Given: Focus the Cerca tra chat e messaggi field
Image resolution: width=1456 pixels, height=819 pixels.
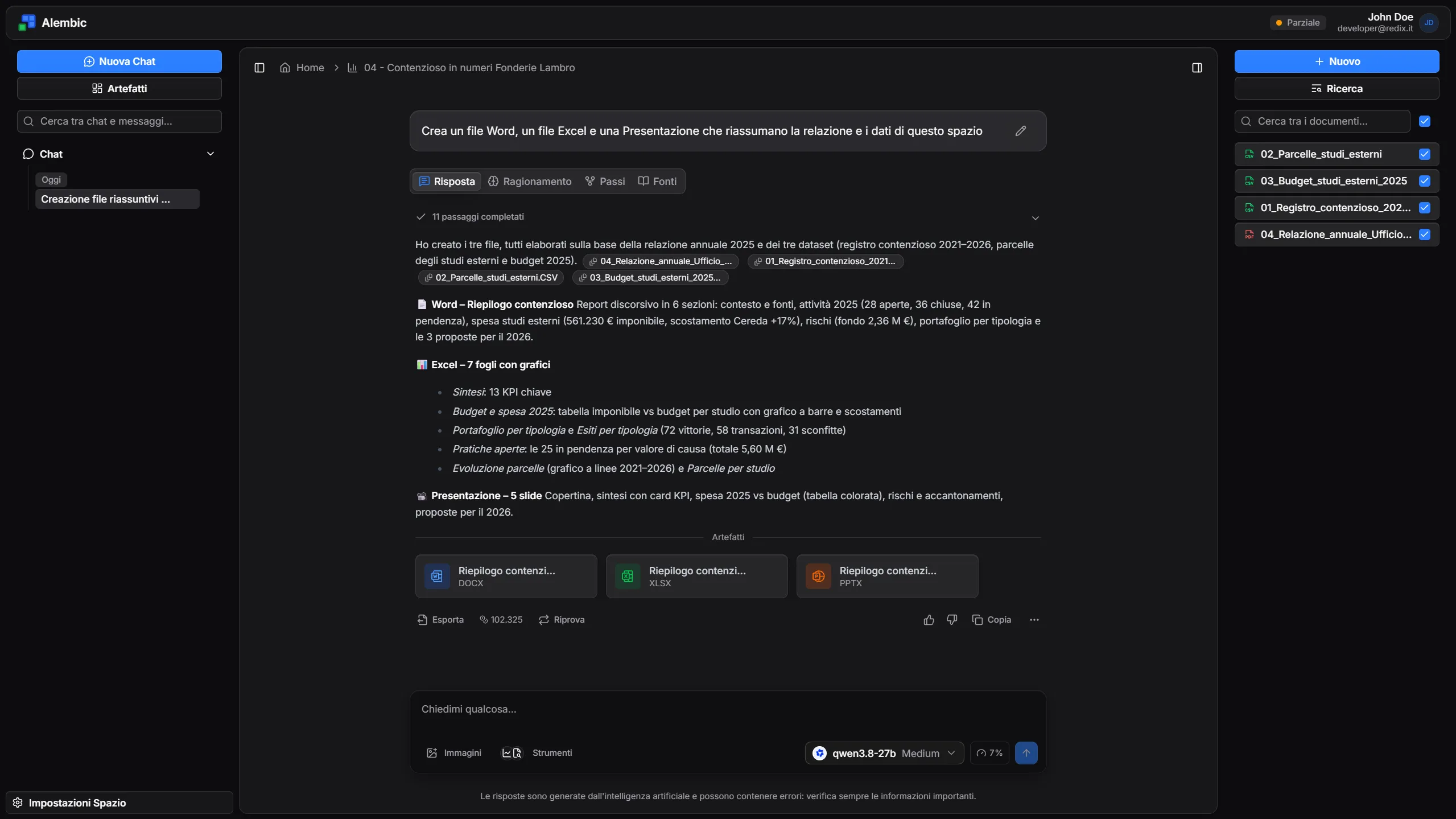Looking at the screenshot, I should (119, 121).
